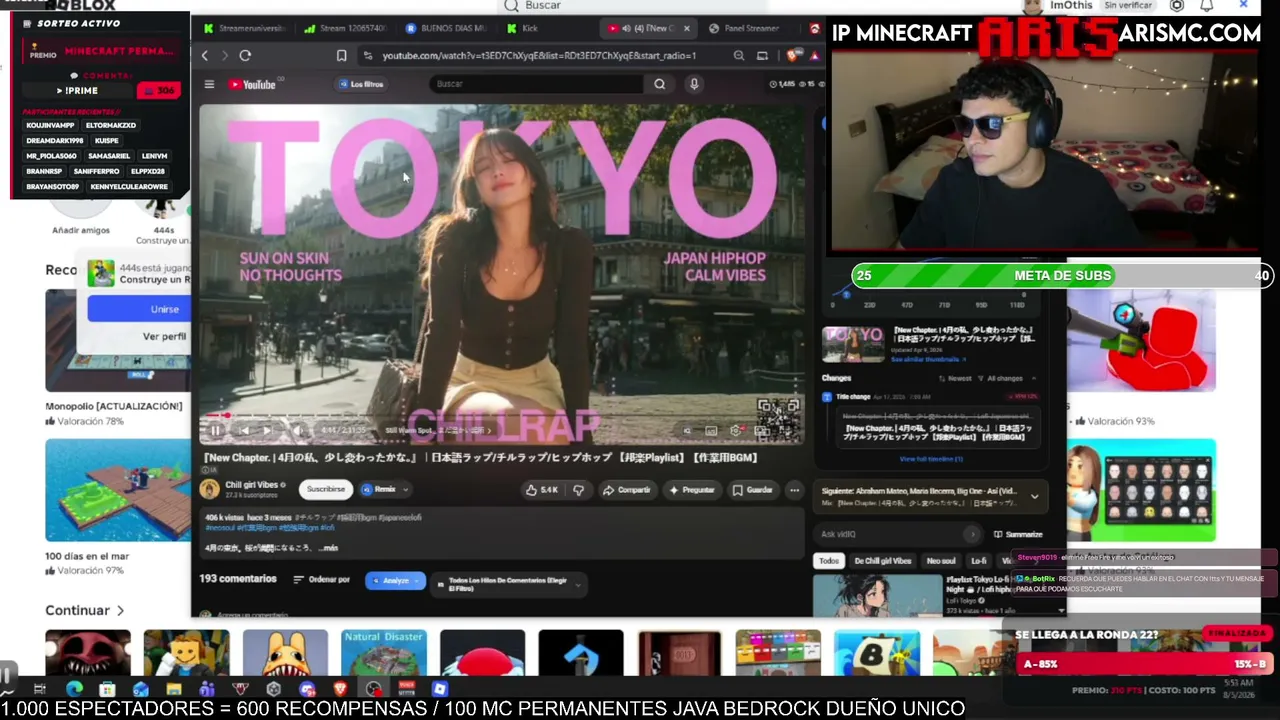Switch to the Streameruniversity browser tab
This screenshot has width=1280, height=720.
tap(245, 28)
